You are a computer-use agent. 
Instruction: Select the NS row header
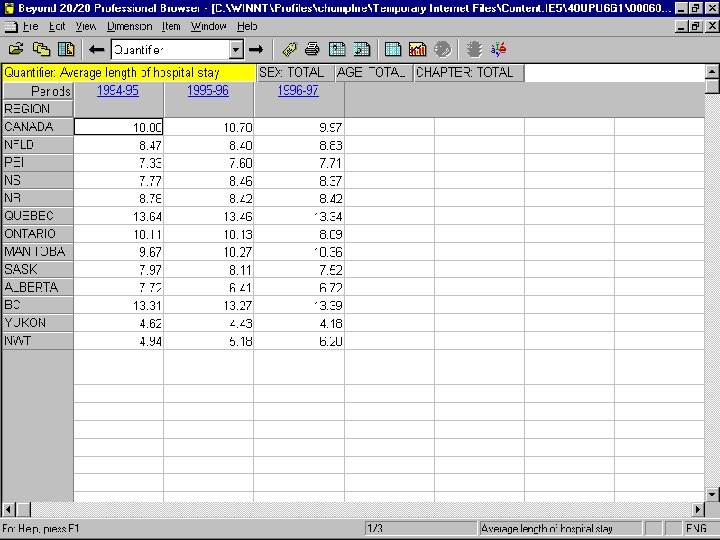pyautogui.click(x=38, y=180)
